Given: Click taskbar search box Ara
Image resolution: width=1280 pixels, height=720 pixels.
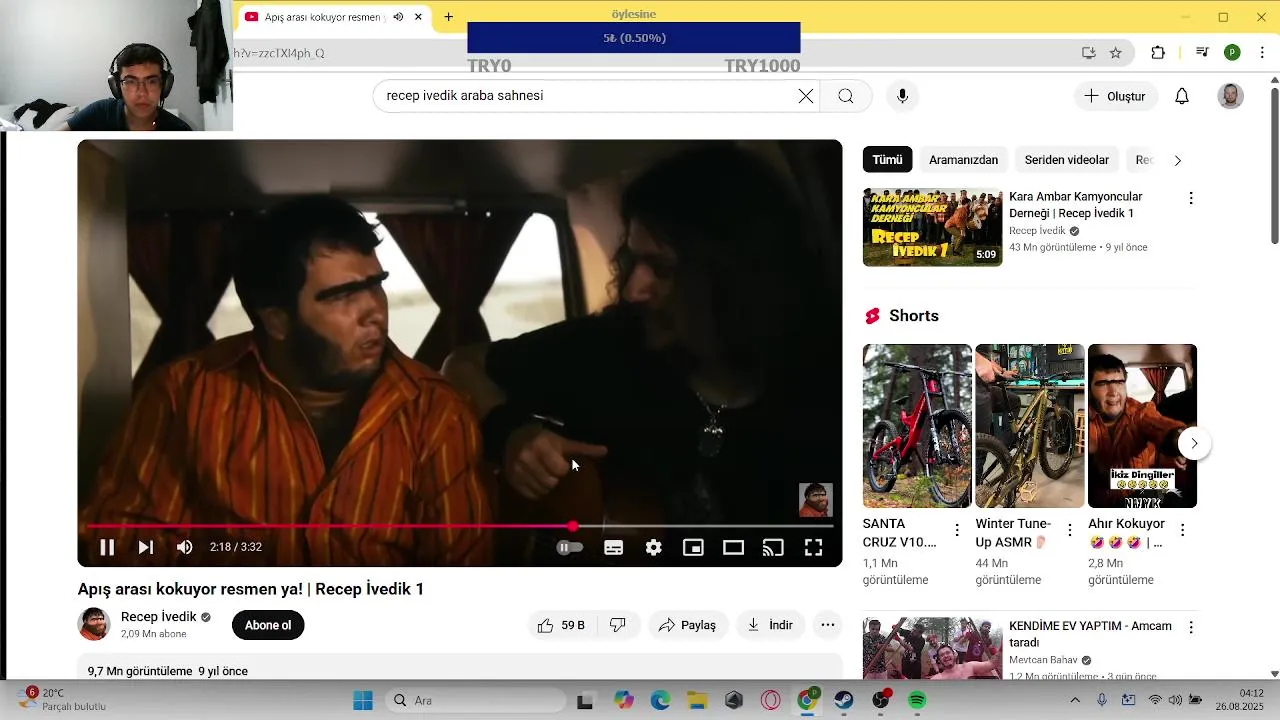Looking at the screenshot, I should [473, 700].
